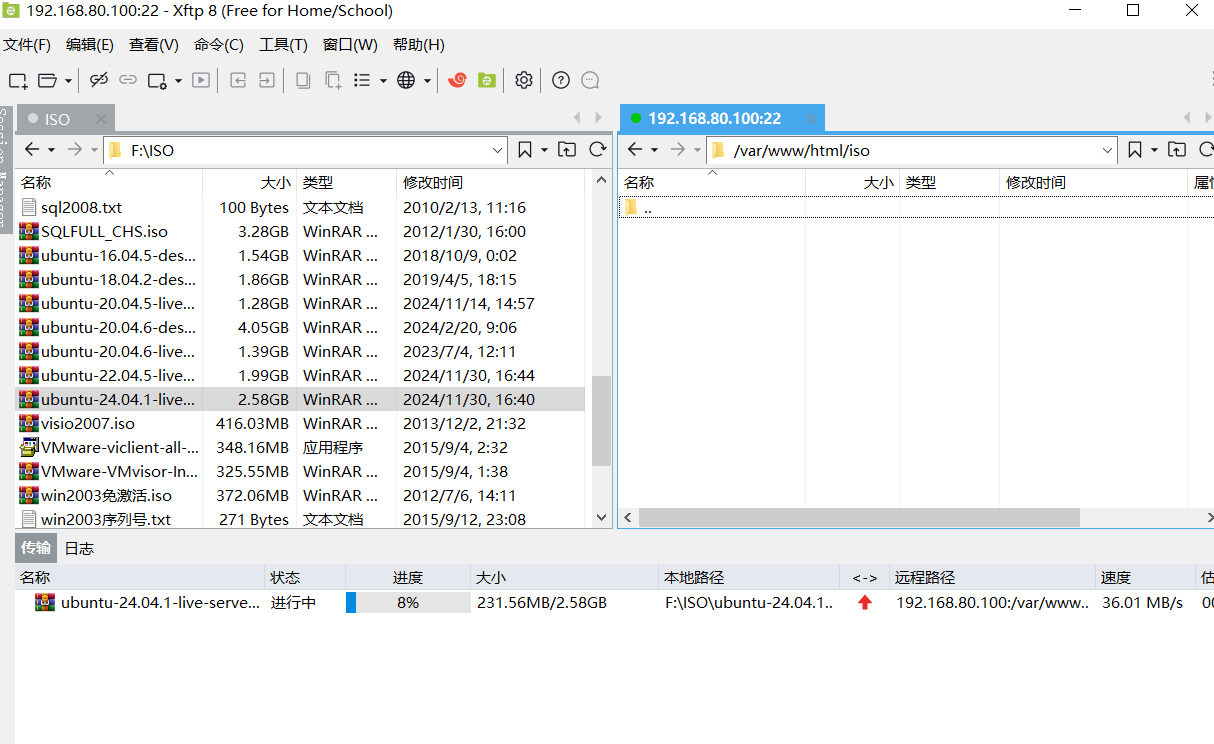Switch to the 传输 transfer tab
This screenshot has height=744, width=1214.
tap(36, 548)
